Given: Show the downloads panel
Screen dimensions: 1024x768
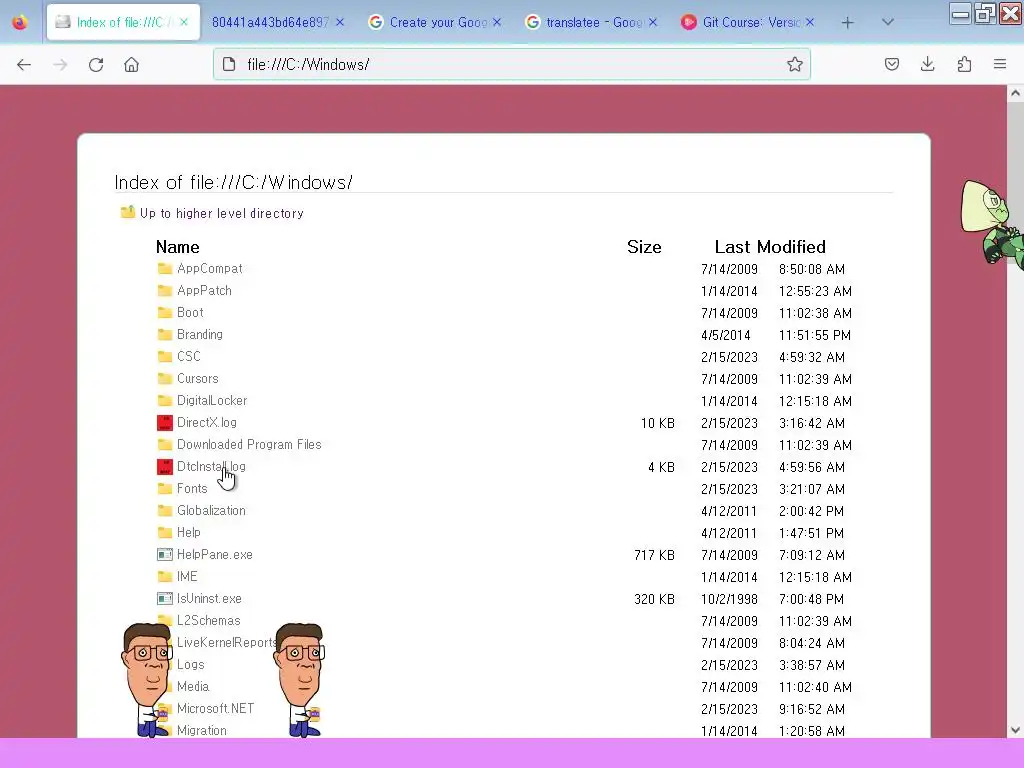Looking at the screenshot, I should [927, 64].
